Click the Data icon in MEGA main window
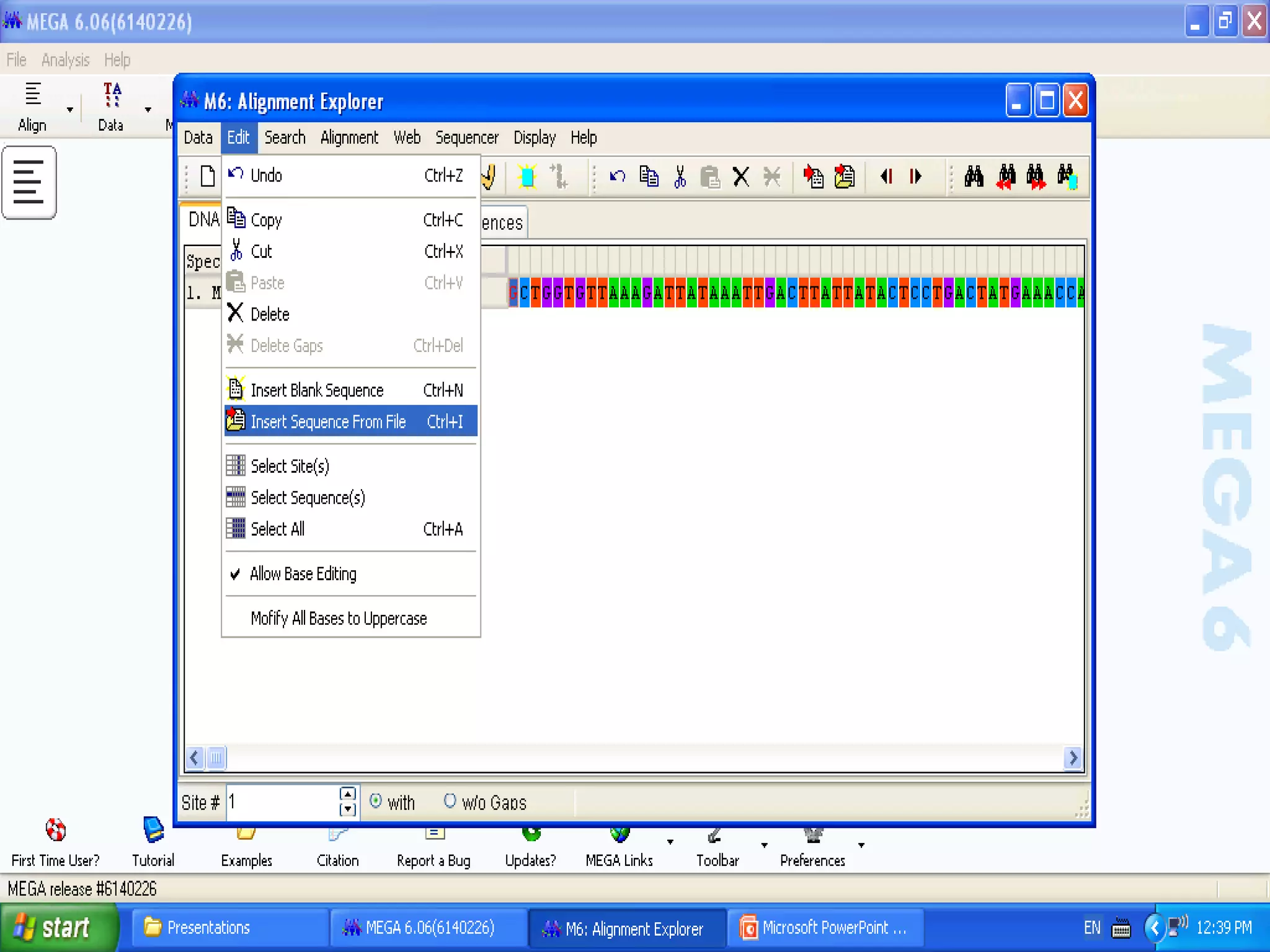Image resolution: width=1270 pixels, height=952 pixels. pyautogui.click(x=111, y=107)
